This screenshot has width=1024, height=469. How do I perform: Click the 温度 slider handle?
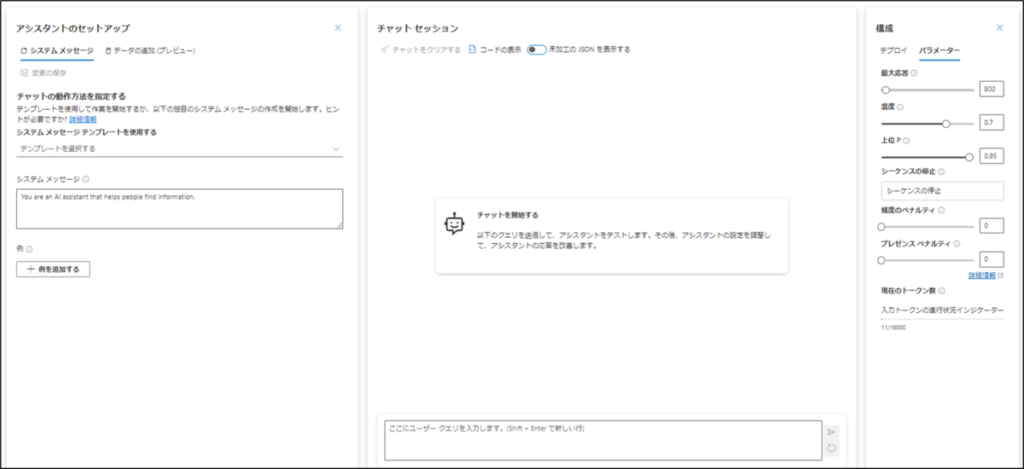pos(946,123)
